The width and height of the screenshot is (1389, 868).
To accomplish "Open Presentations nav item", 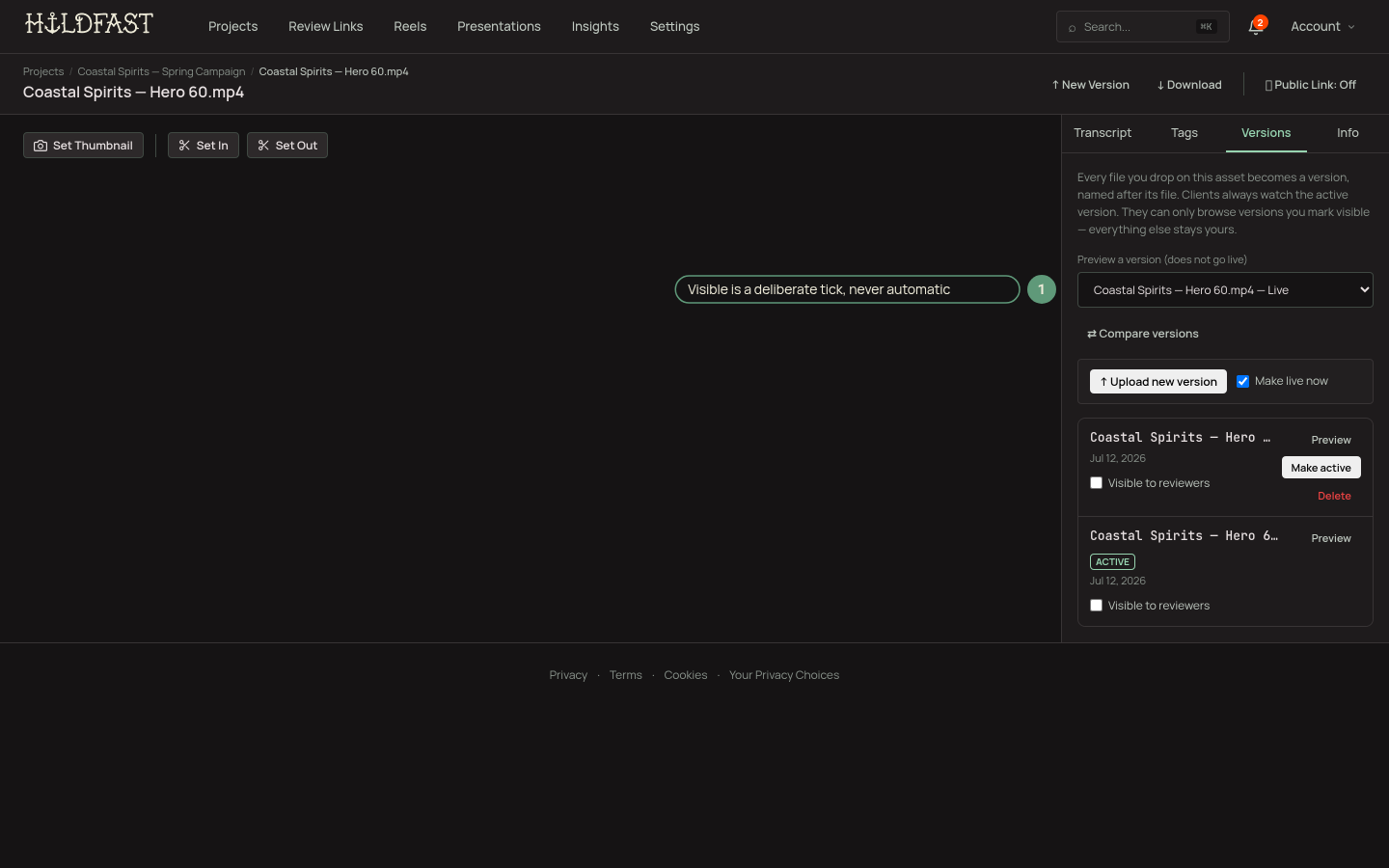I will click(499, 27).
